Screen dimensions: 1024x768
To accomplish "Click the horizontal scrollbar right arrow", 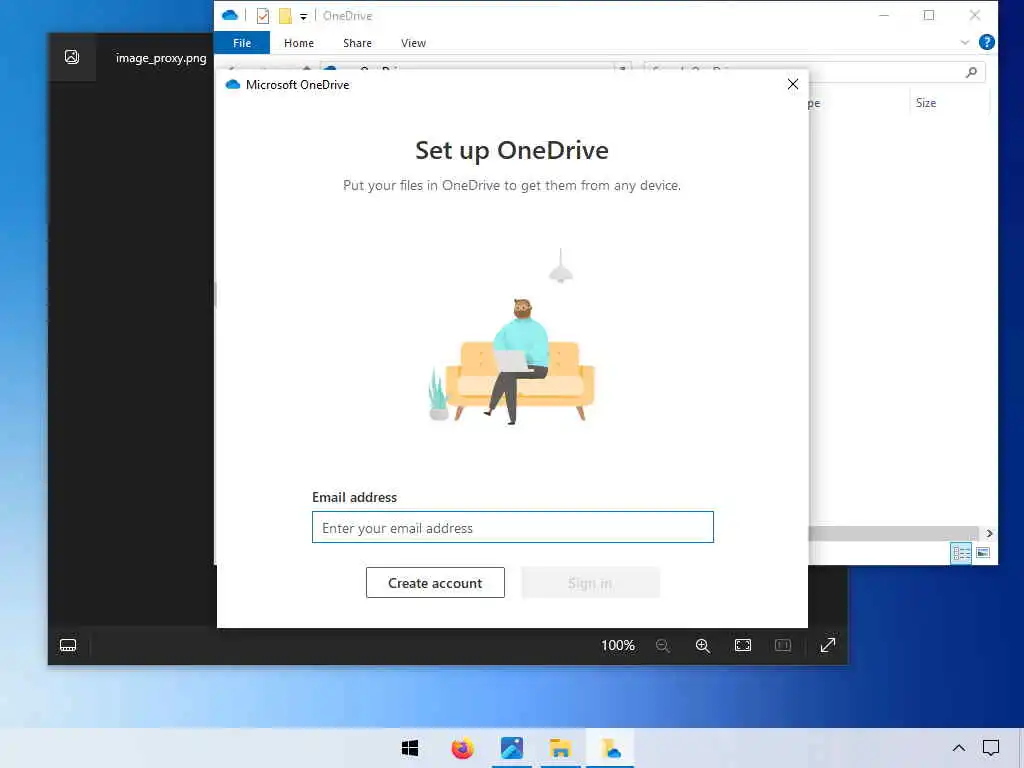I will 989,534.
